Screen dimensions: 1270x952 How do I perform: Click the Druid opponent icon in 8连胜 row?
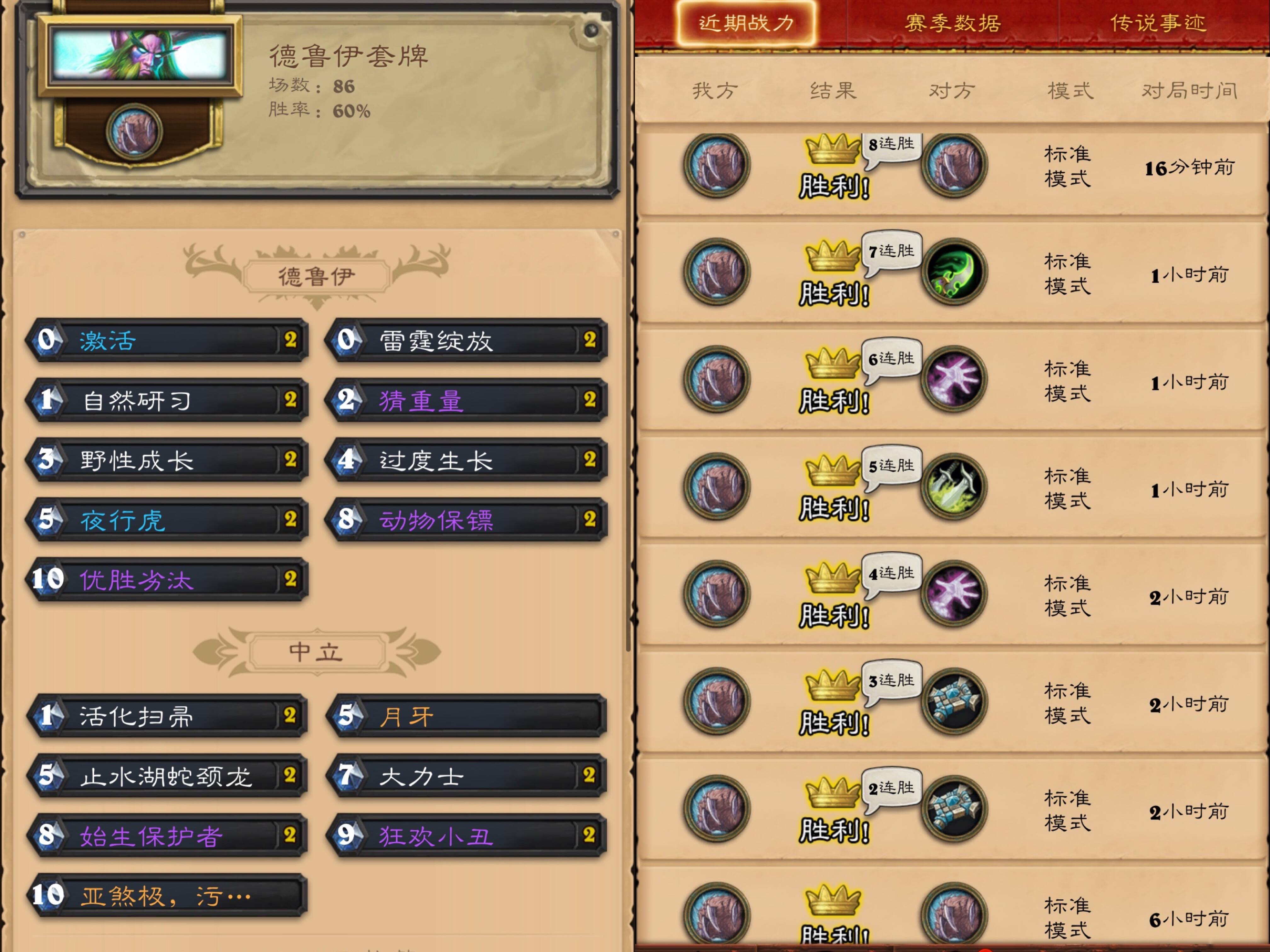954,165
